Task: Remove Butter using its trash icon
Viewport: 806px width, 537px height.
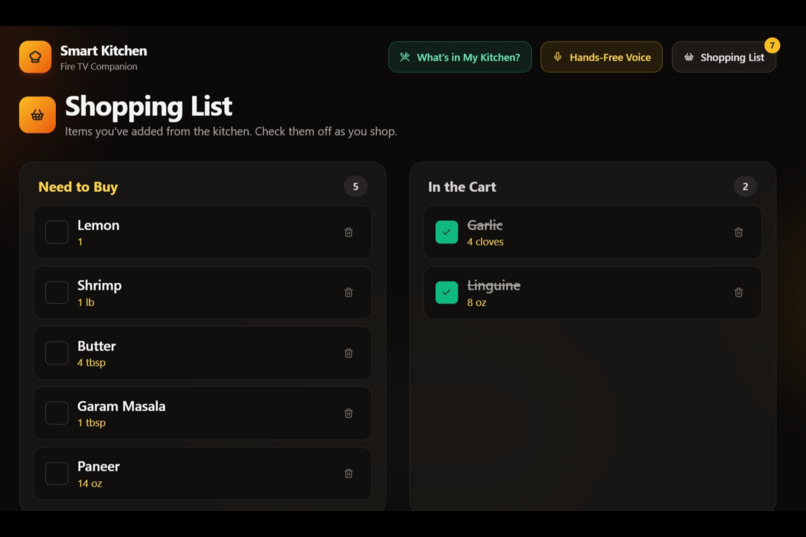Action: [349, 353]
